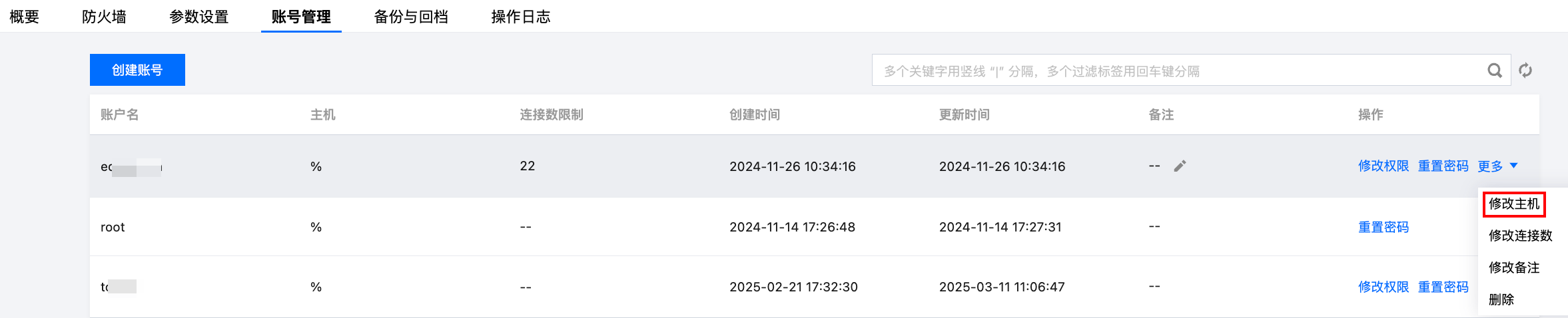This screenshot has width=1568, height=318.
Task: Click the search magnifier icon
Action: (x=1495, y=71)
